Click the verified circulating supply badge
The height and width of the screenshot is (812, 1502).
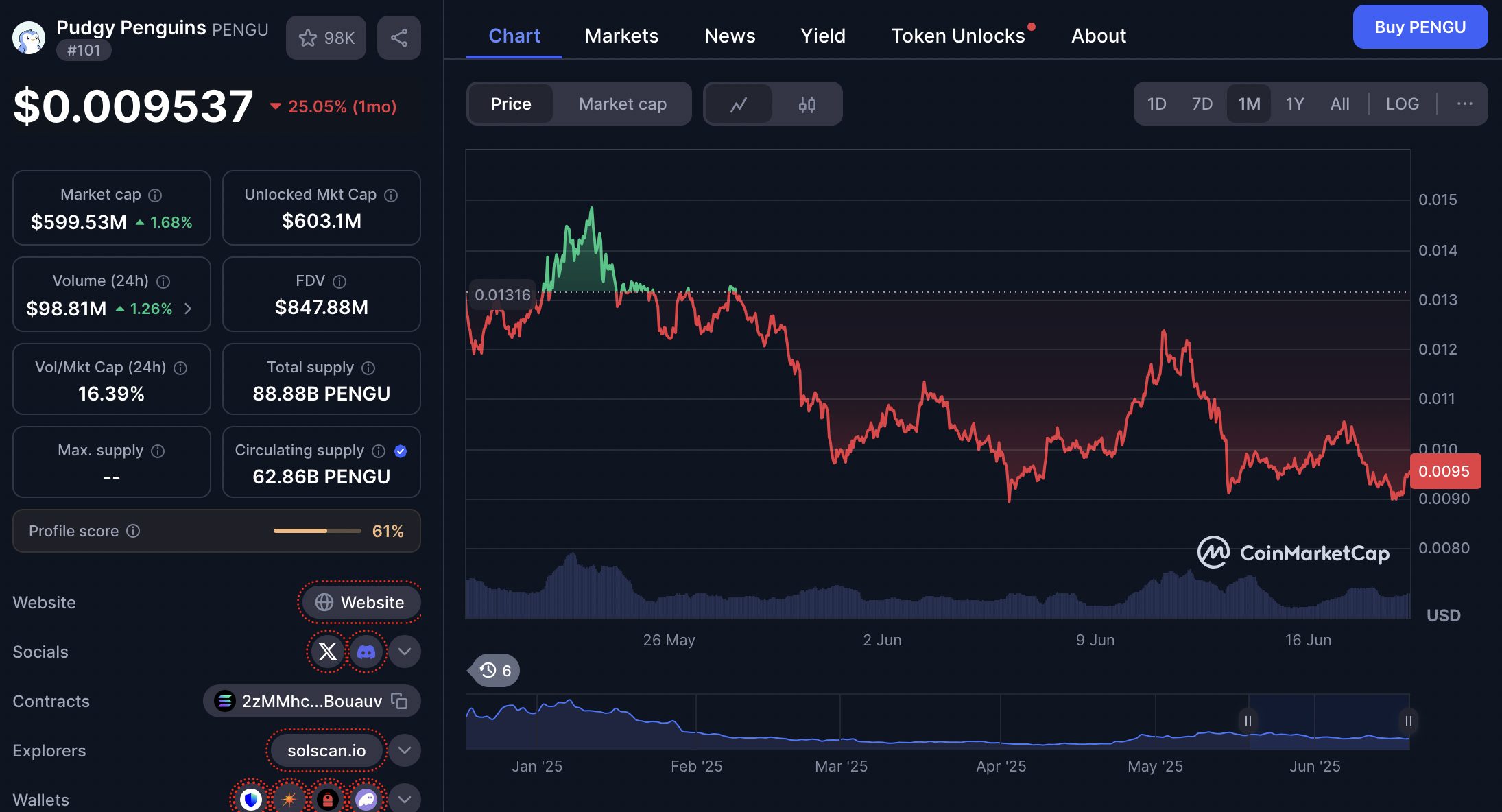point(401,451)
